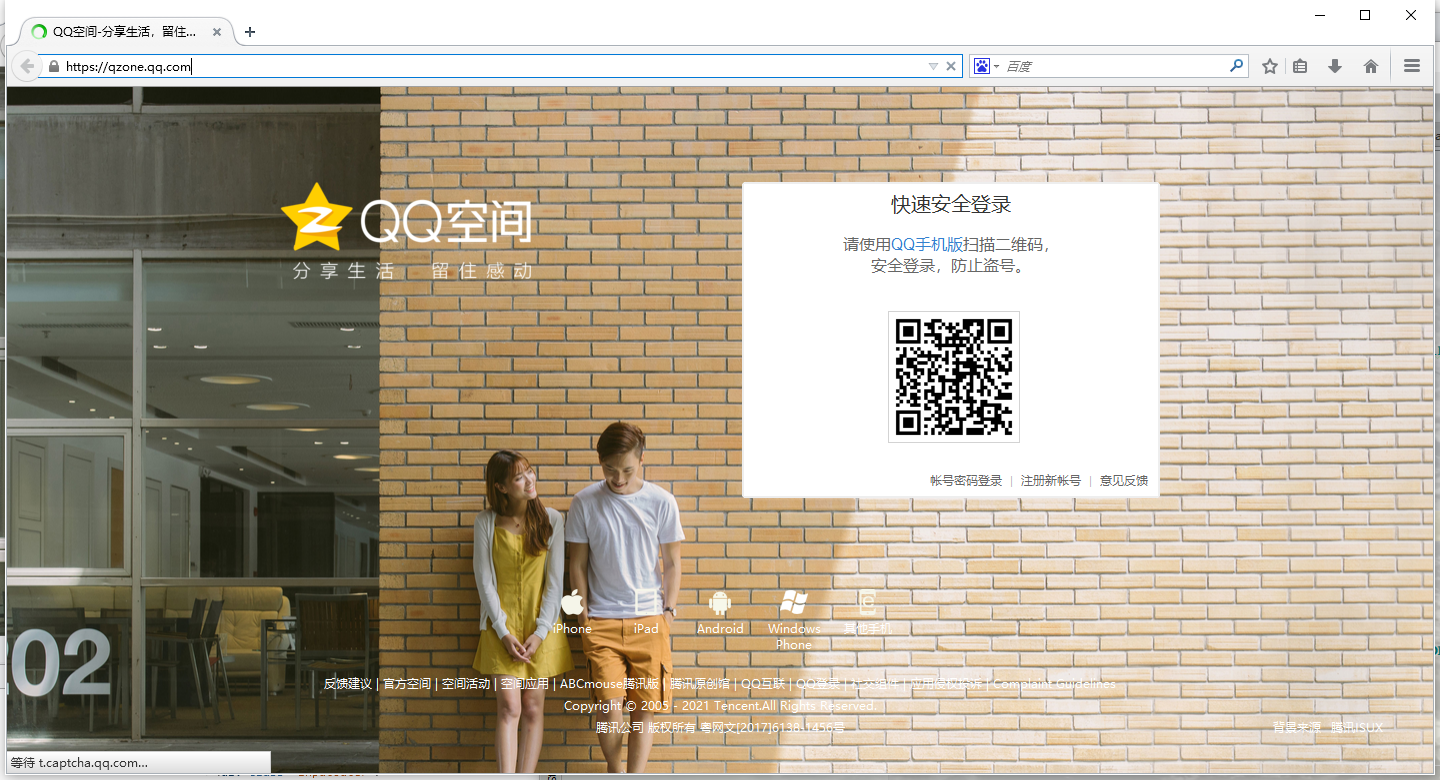Click the back navigation arrow
1440x780 pixels.
coord(25,66)
